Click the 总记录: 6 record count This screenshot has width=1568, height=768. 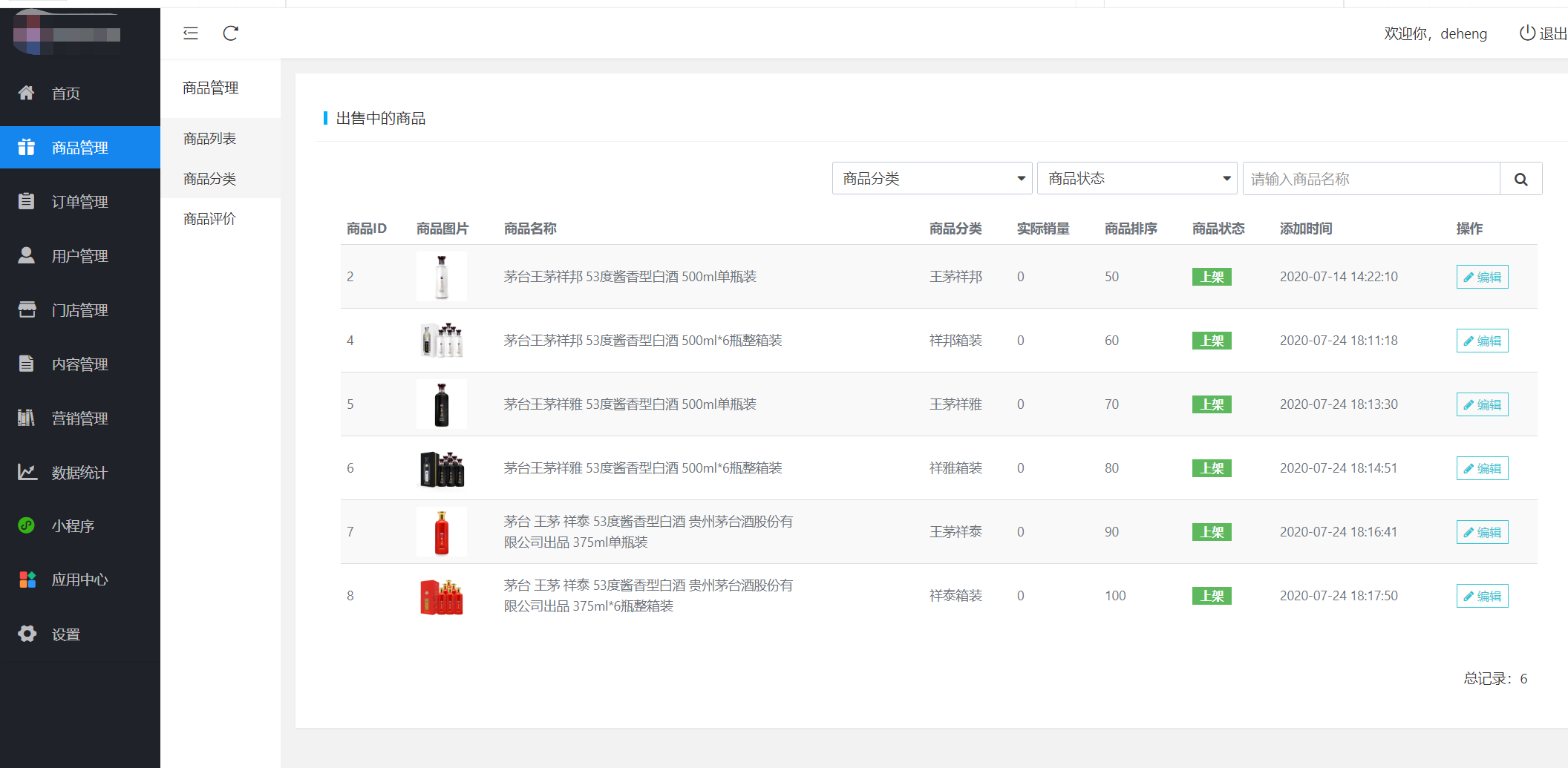pos(1495,678)
